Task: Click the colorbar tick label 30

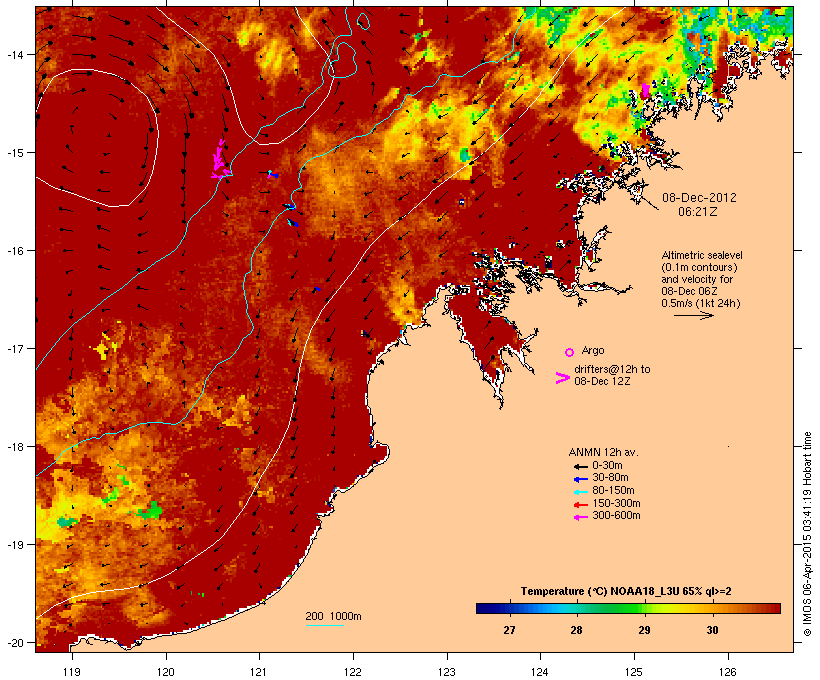Action: click(712, 630)
